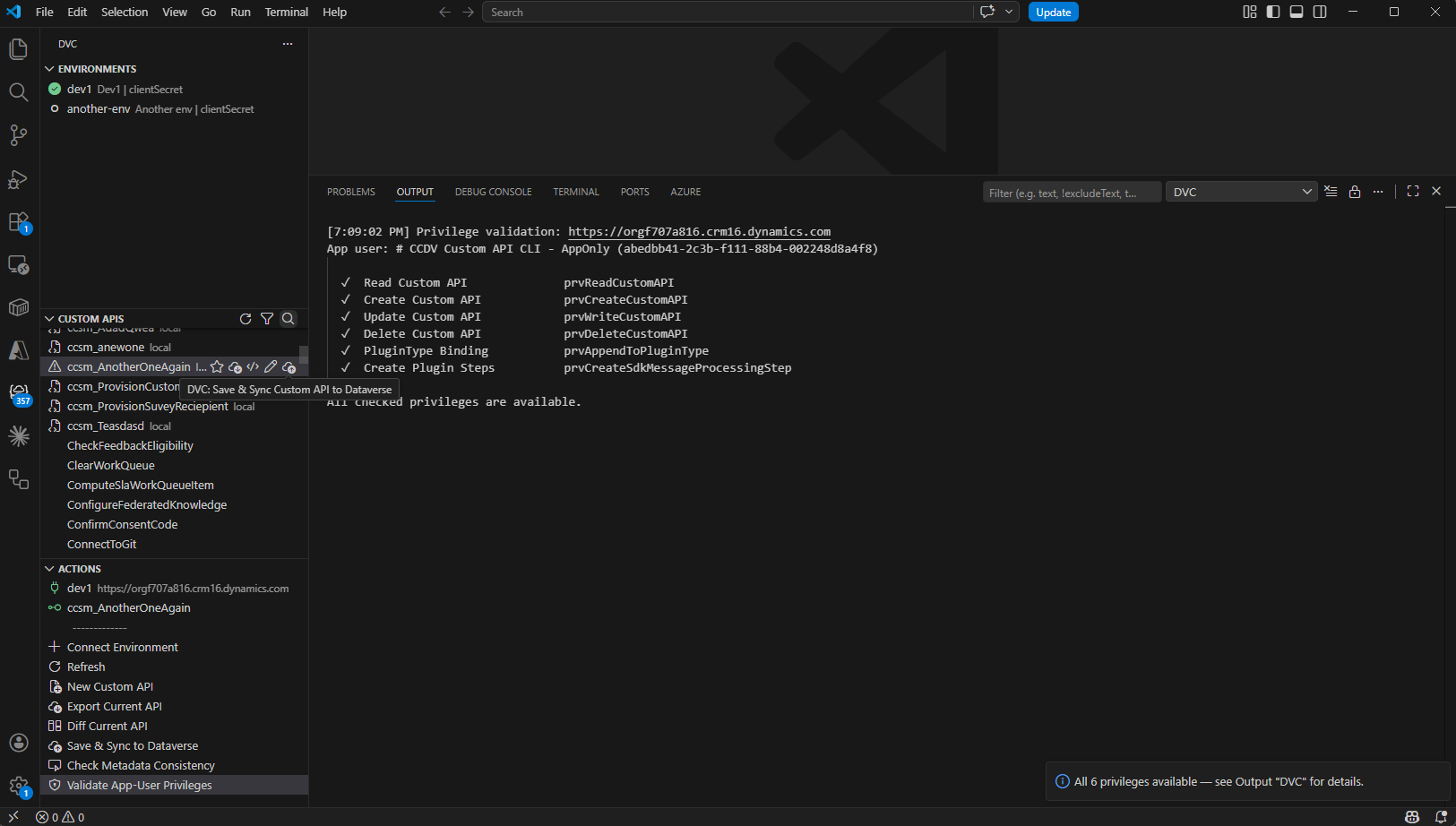Screen dimensions: 1456x826
Task: Refresh the Custom APIs list
Action: 246,319
